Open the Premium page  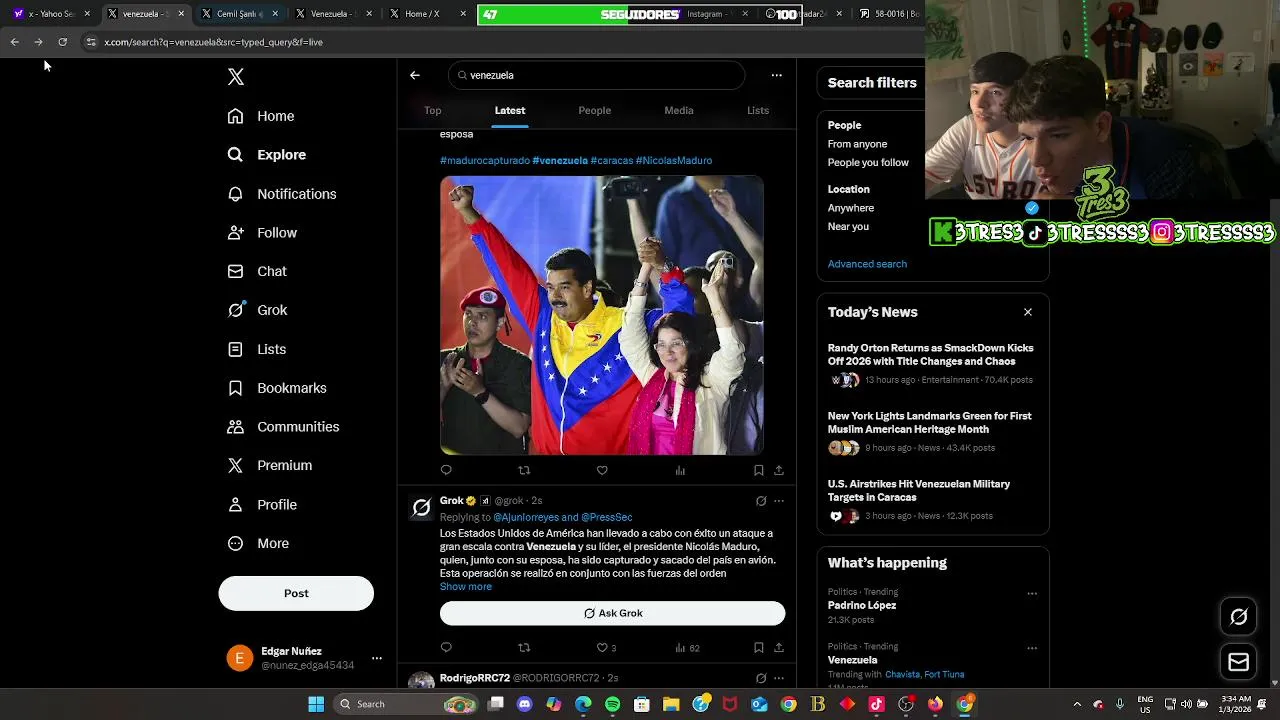[x=270, y=465]
